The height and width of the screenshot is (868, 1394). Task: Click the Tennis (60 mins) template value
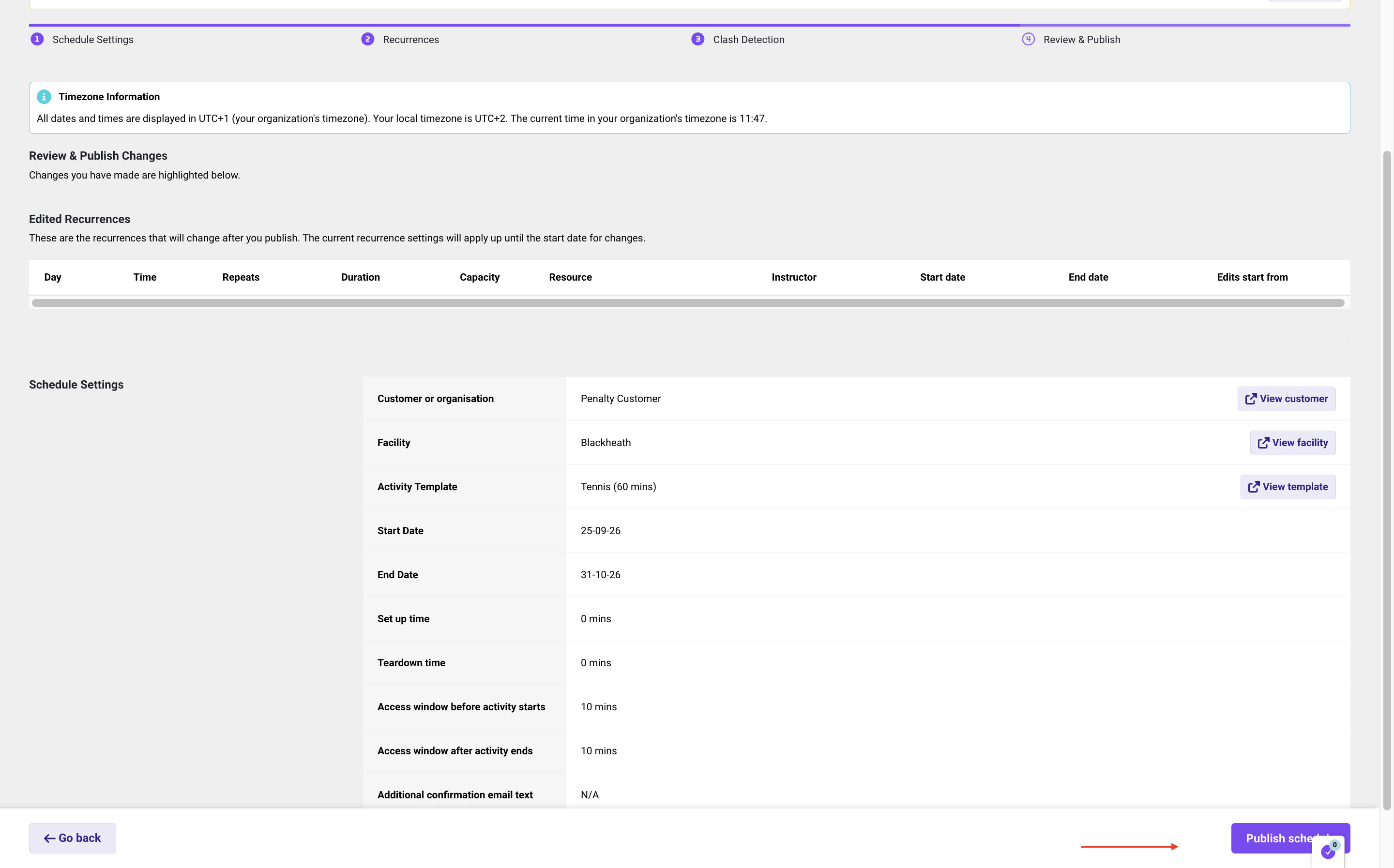pyautogui.click(x=618, y=487)
